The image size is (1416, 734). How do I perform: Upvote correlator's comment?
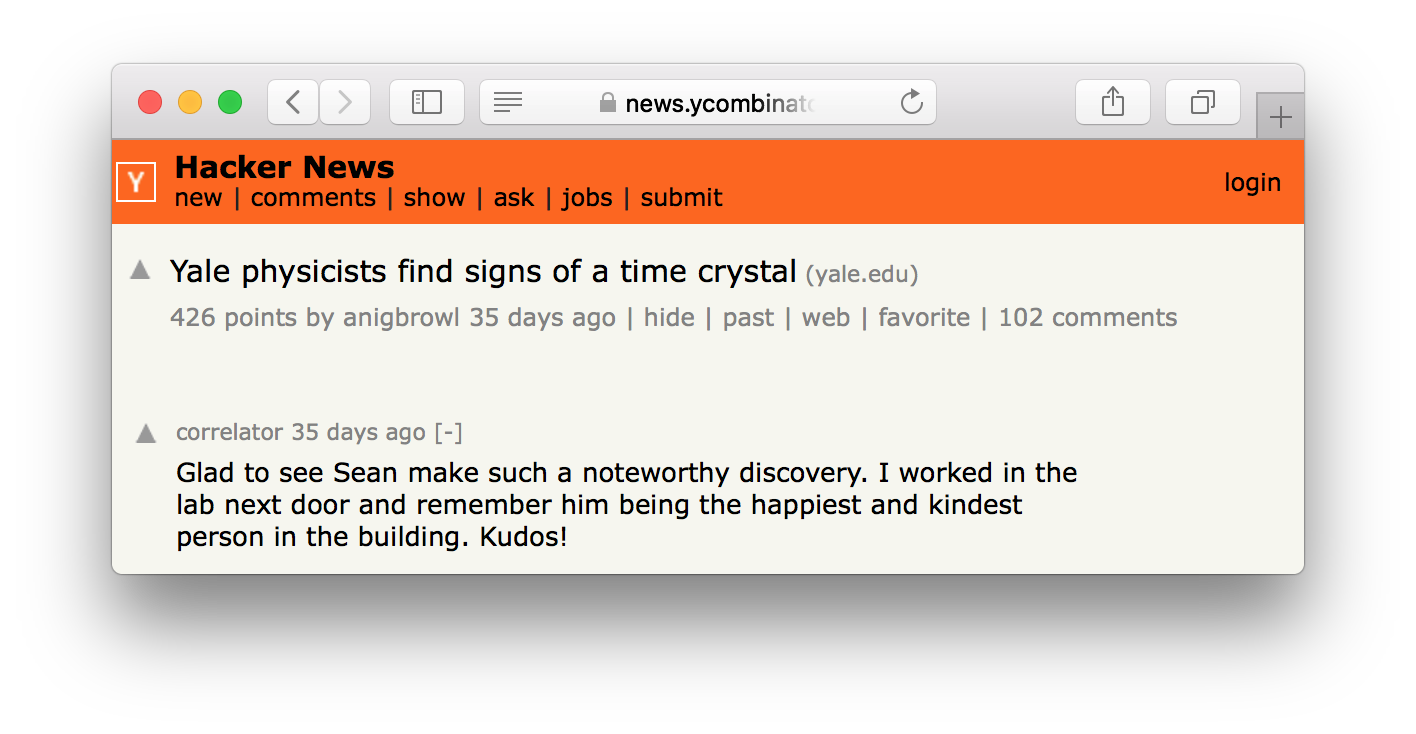click(x=146, y=433)
